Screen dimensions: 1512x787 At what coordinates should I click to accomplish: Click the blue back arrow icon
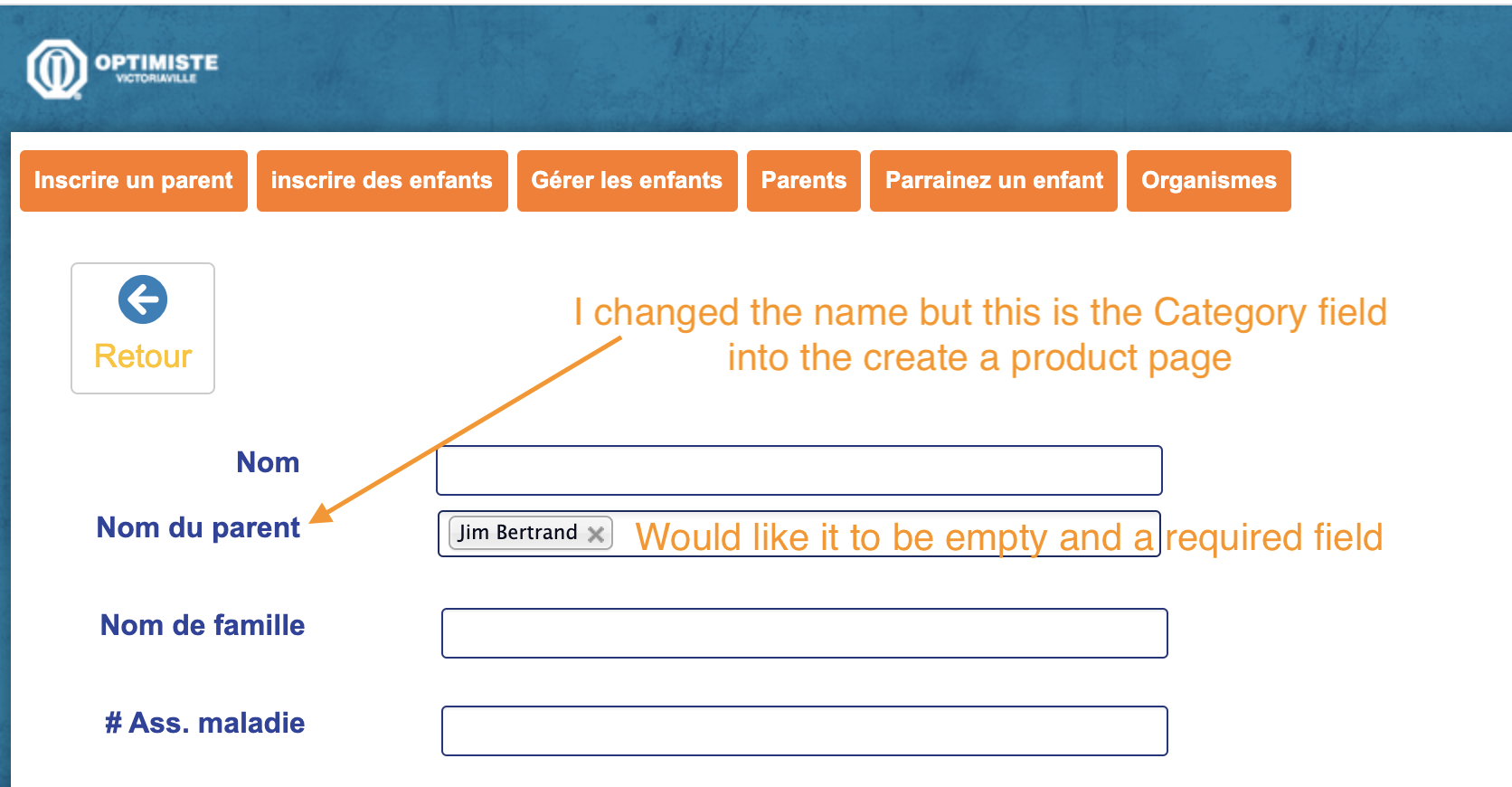click(x=143, y=299)
